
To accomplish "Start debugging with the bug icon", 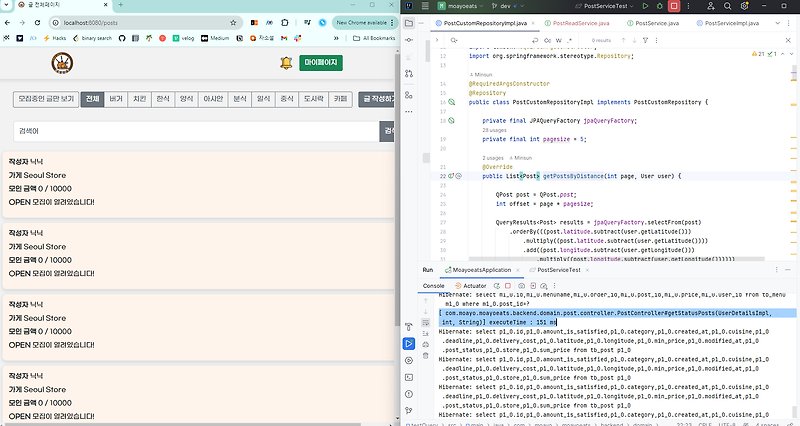I will point(659,6).
